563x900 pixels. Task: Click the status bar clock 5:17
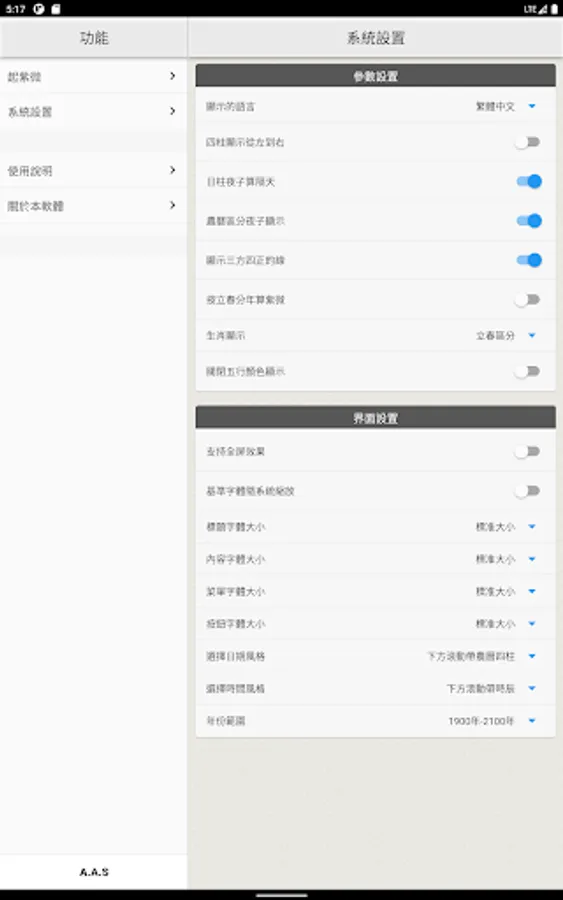pyautogui.click(x=15, y=9)
